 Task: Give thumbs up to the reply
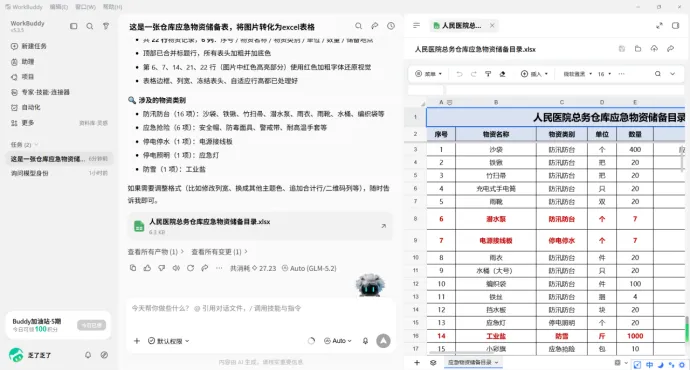coord(147,268)
